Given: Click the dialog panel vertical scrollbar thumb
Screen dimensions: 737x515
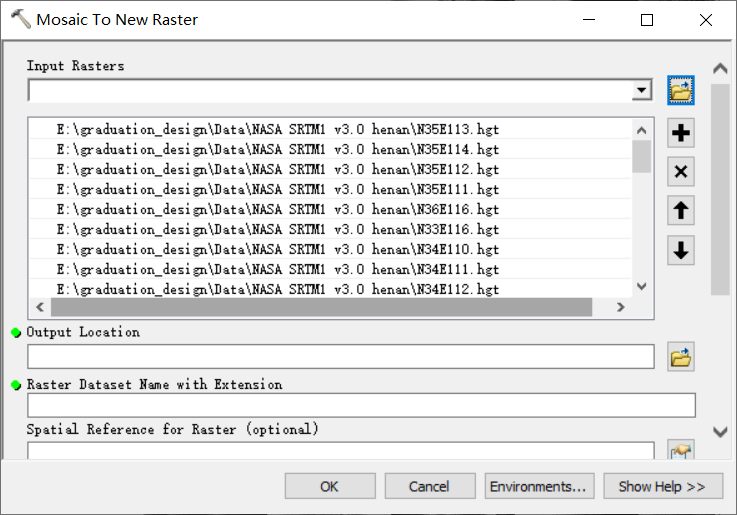Looking at the screenshot, I should [x=720, y=189].
